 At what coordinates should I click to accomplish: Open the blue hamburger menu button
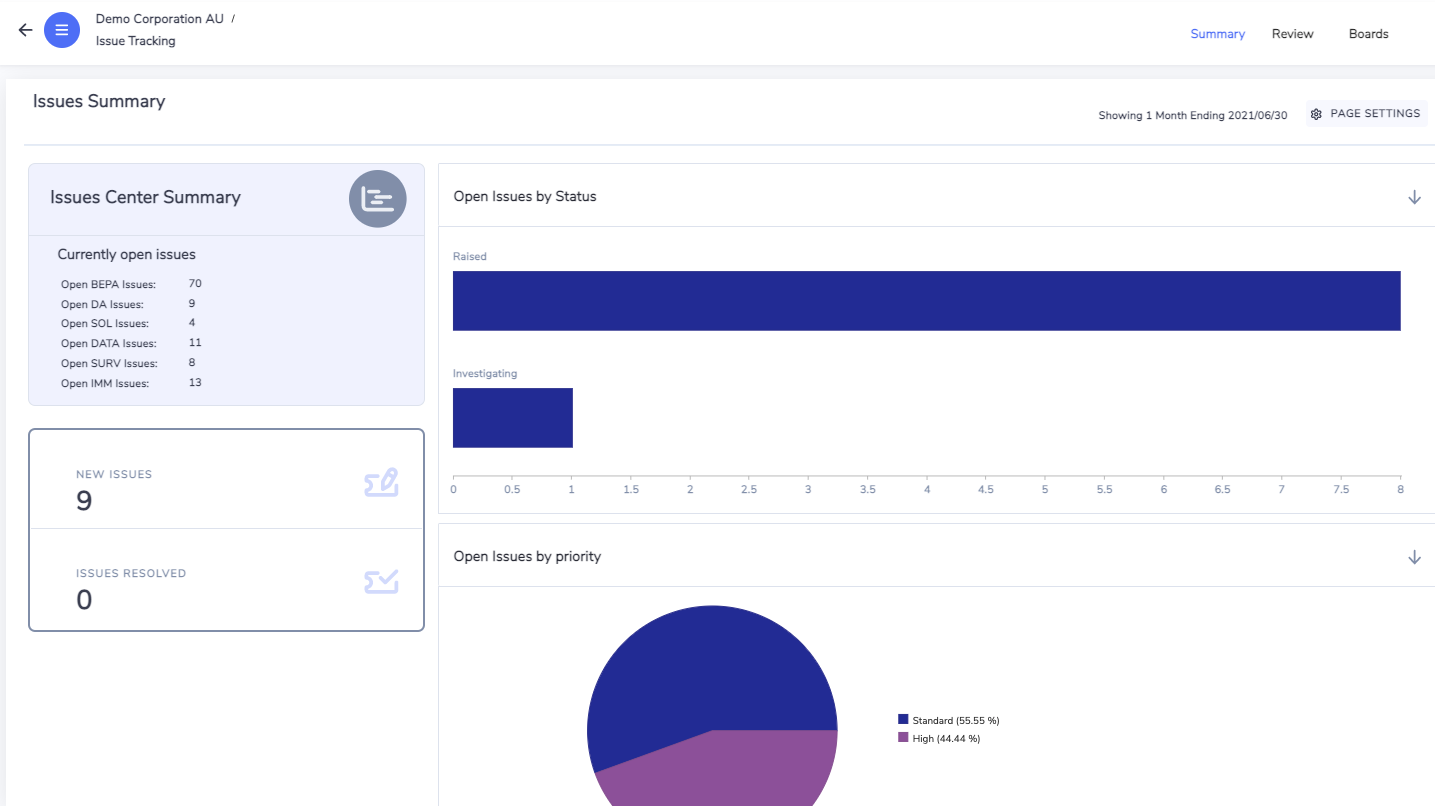62,30
